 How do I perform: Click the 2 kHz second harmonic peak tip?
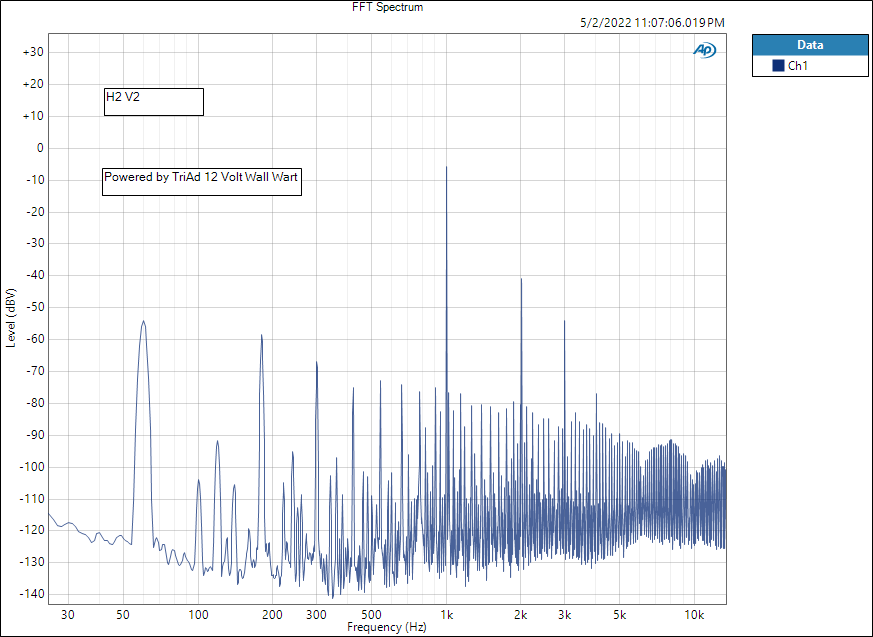[x=521, y=279]
